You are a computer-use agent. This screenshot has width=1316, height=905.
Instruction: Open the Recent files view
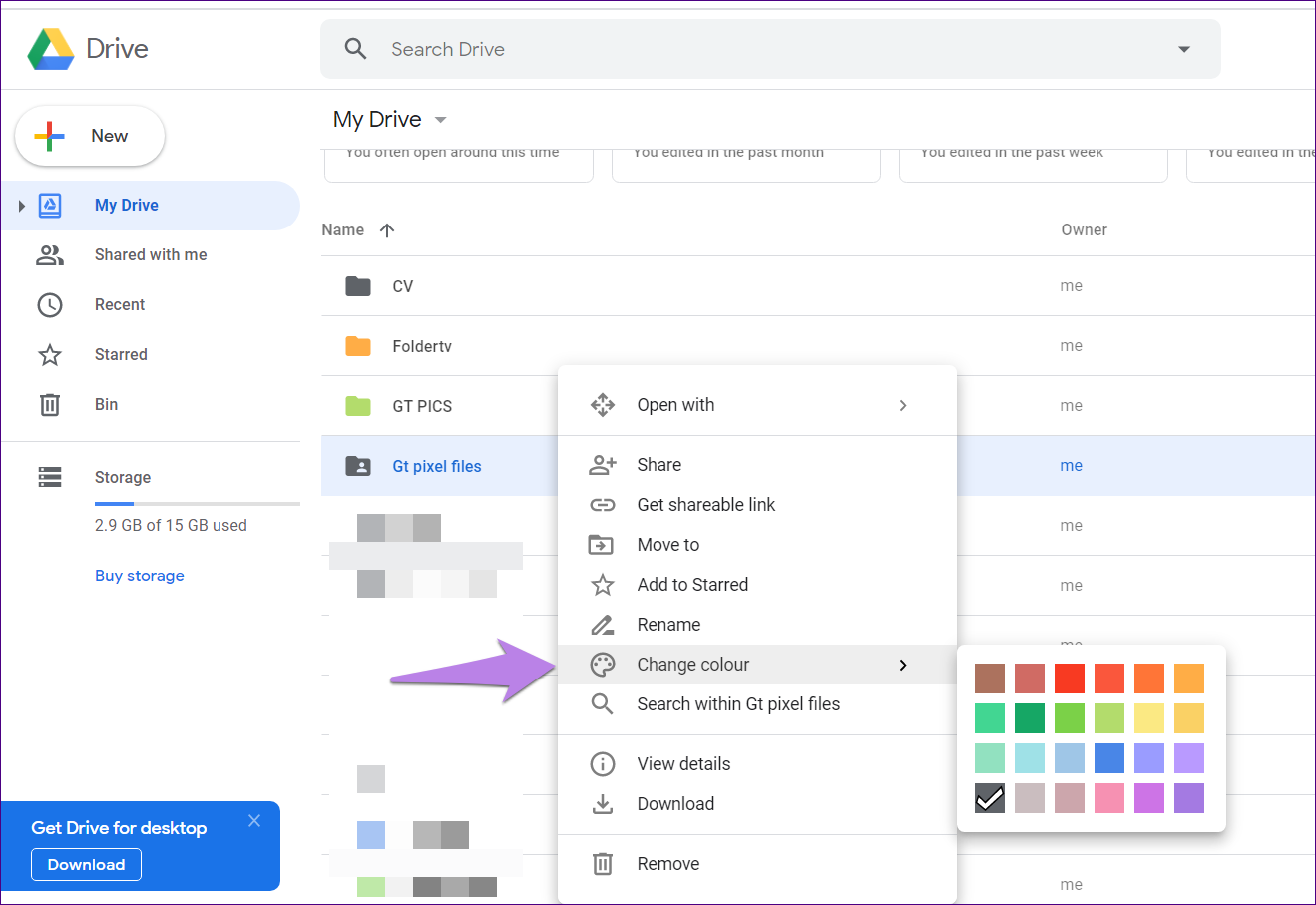tap(120, 304)
